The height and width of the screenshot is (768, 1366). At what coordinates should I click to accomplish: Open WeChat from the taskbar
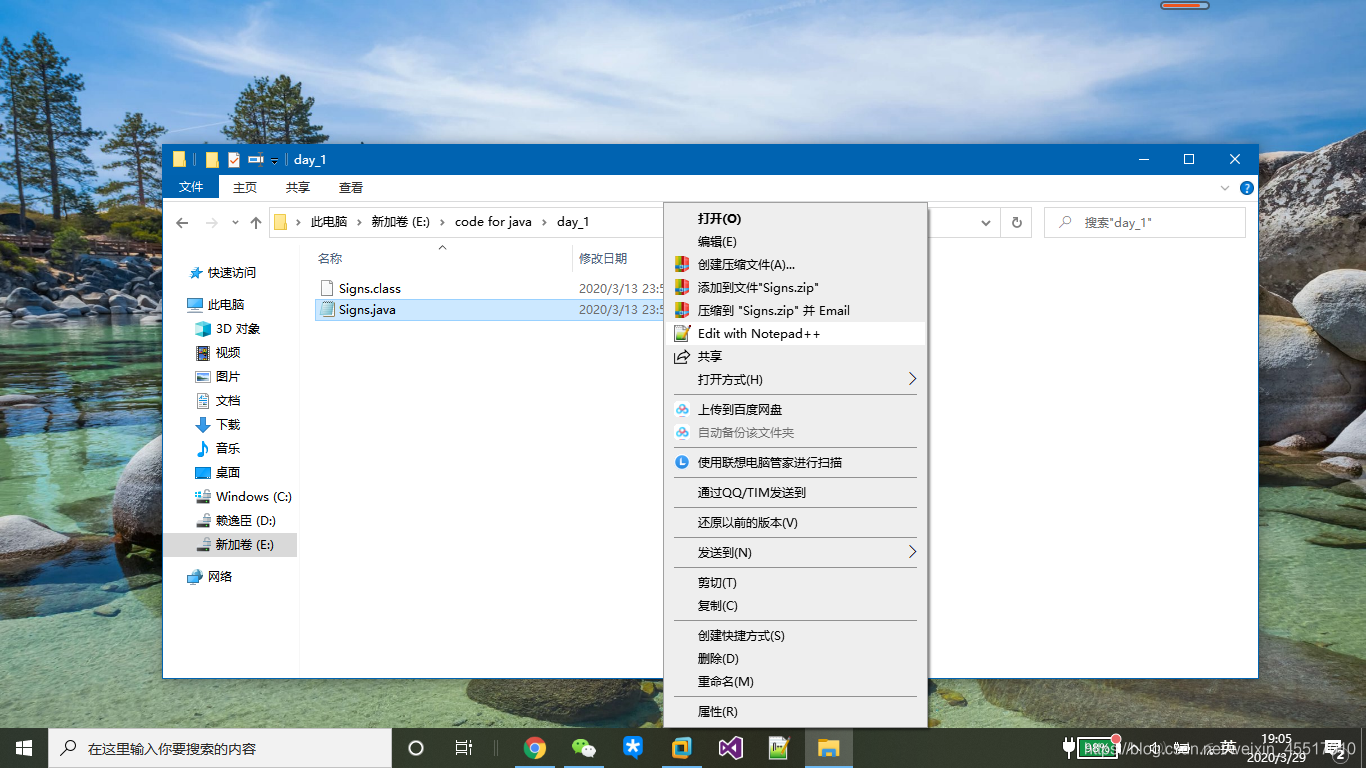tap(583, 748)
